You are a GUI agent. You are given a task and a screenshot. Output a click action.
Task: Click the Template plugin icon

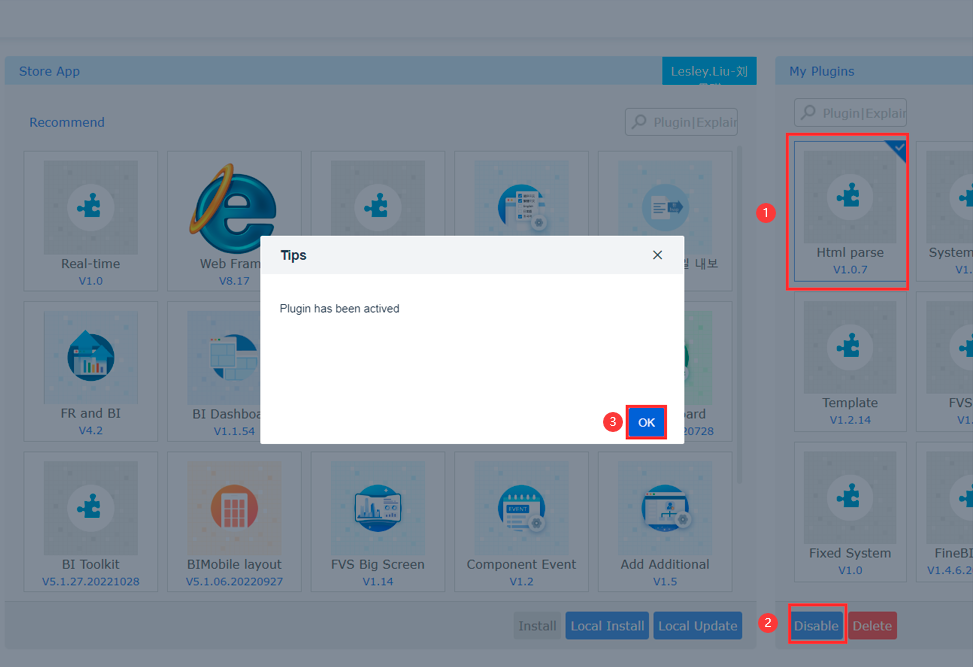pos(848,347)
